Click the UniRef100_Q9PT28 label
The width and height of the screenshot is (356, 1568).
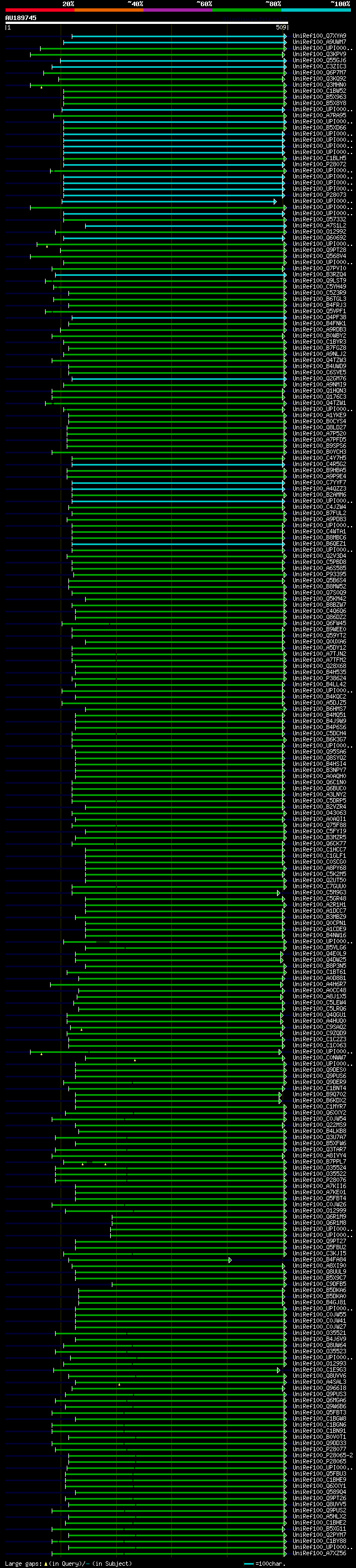click(319, 250)
